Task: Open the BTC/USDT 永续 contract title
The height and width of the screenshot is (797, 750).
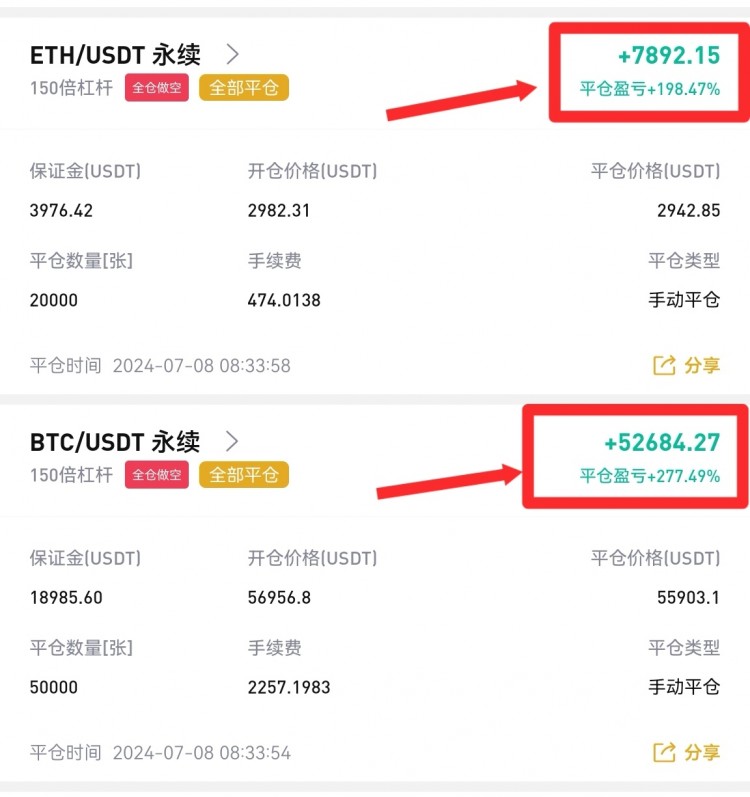Action: tap(115, 441)
